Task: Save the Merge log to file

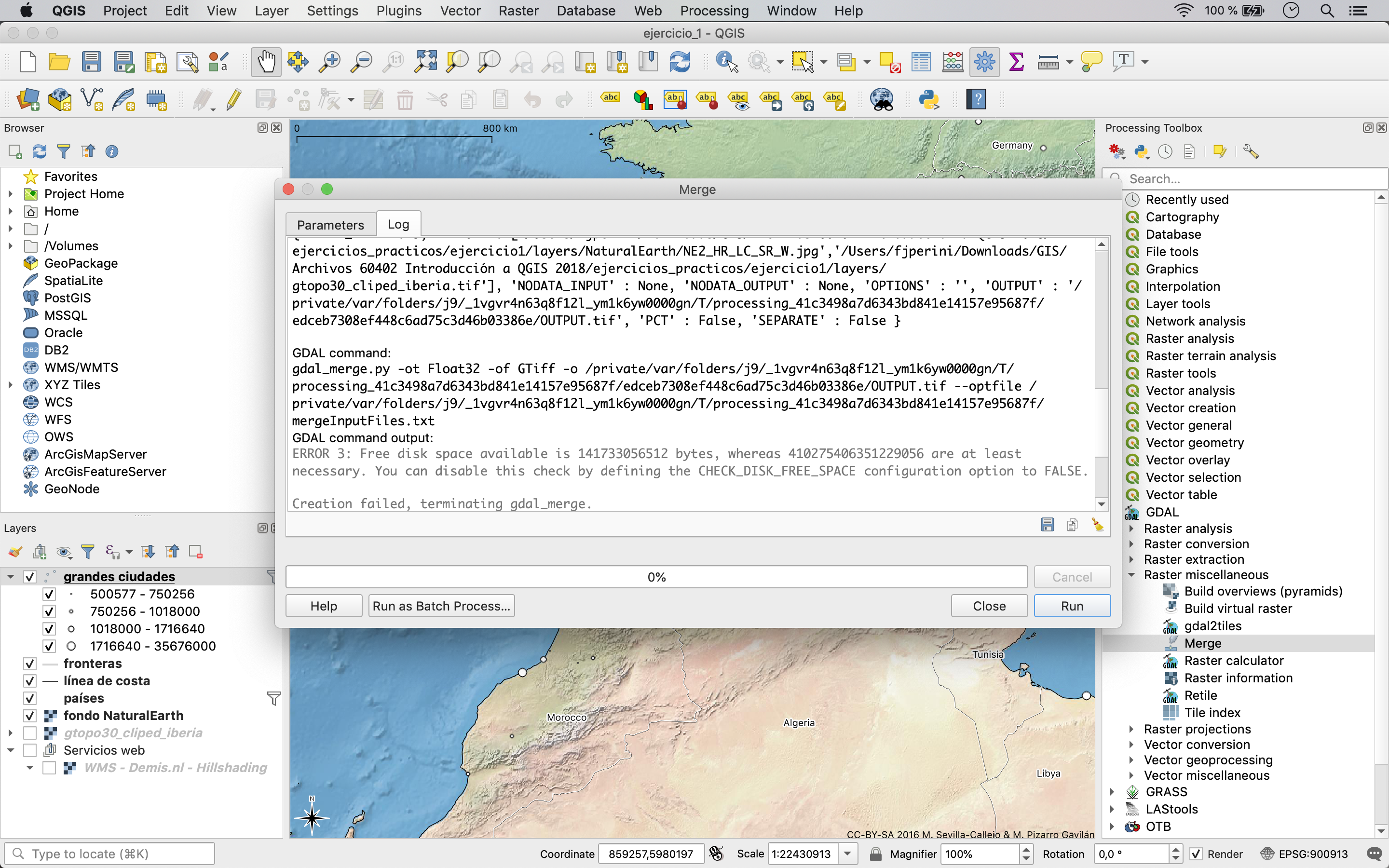Action: tap(1048, 525)
